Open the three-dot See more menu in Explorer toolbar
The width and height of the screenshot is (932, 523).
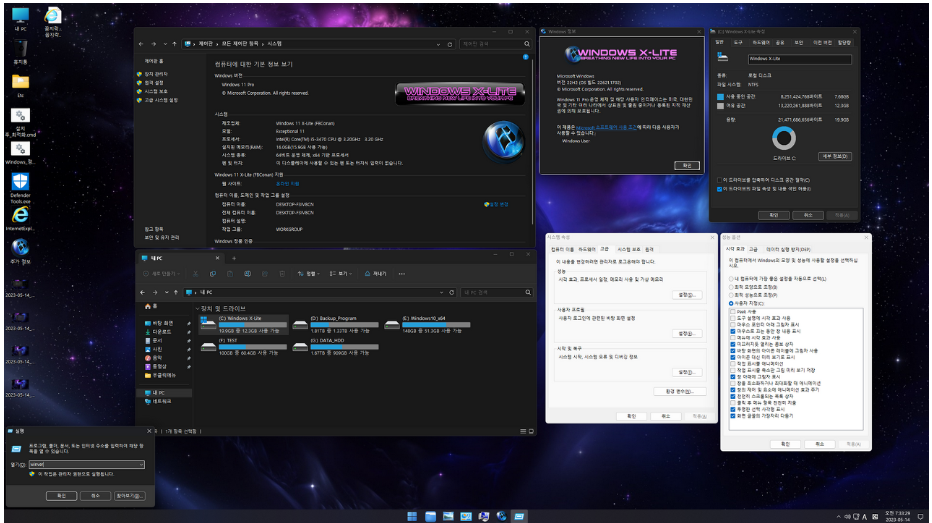tap(402, 274)
